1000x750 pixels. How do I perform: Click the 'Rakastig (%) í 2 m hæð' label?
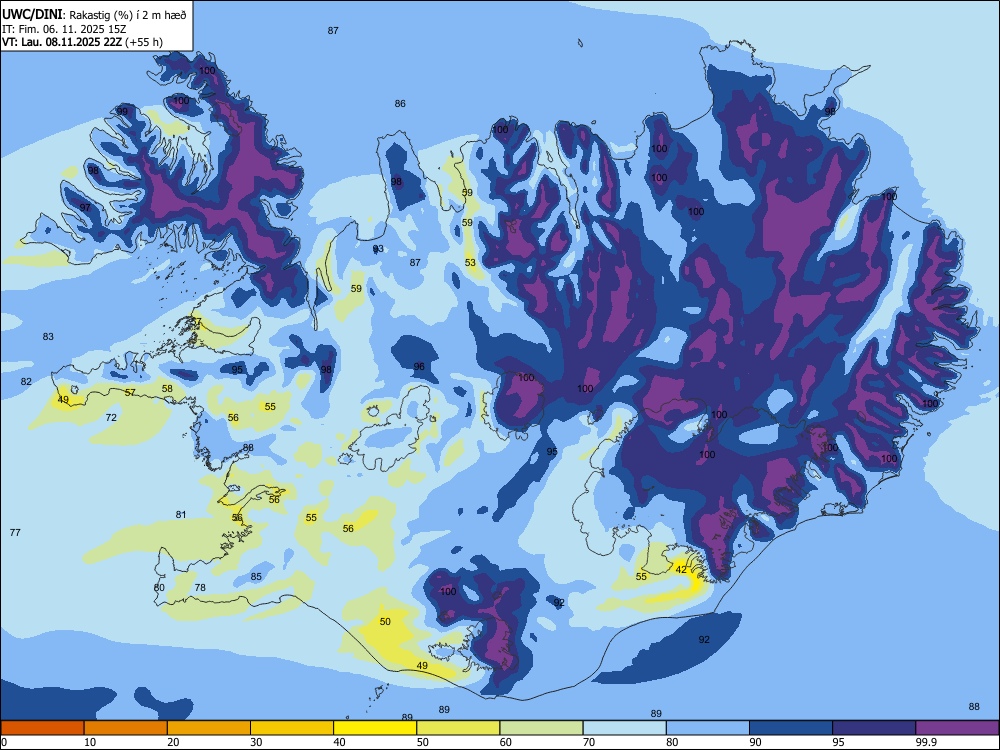tap(128, 15)
